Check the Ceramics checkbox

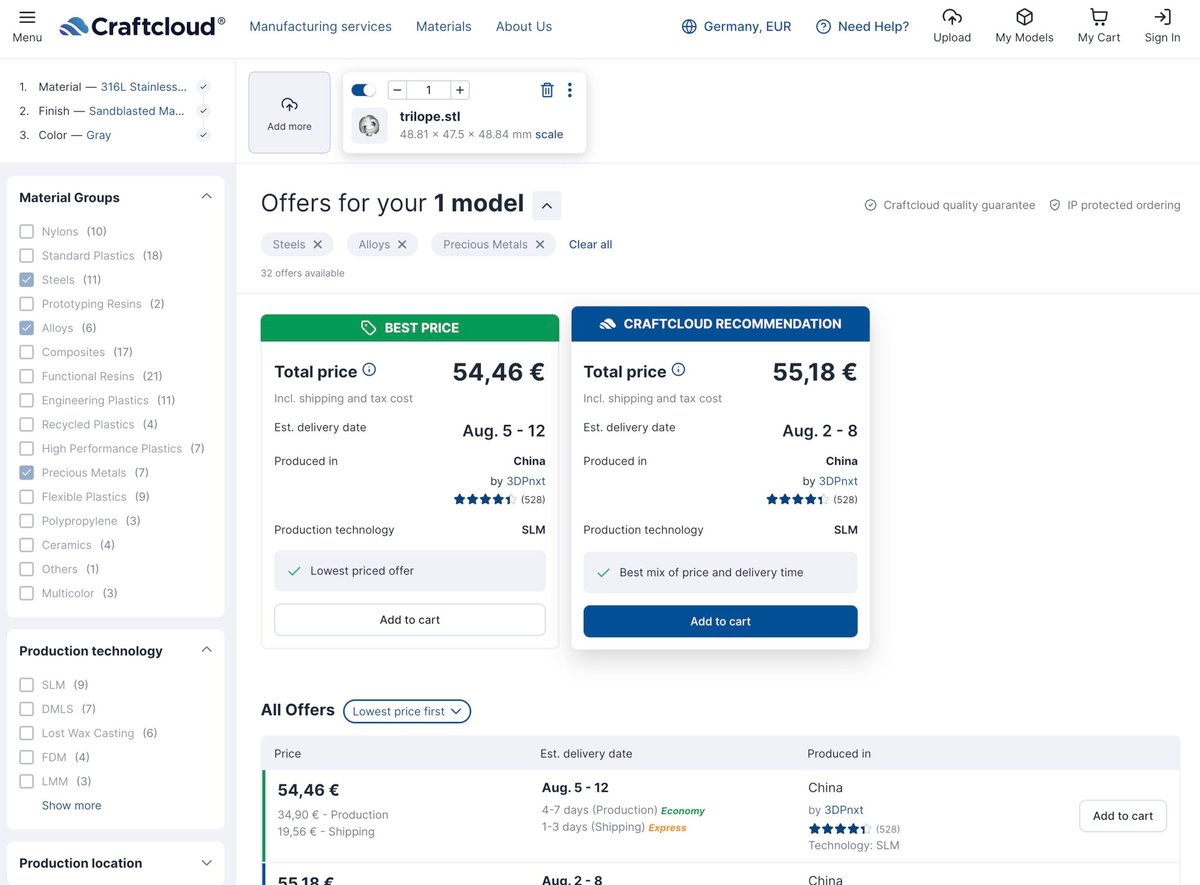tap(27, 545)
